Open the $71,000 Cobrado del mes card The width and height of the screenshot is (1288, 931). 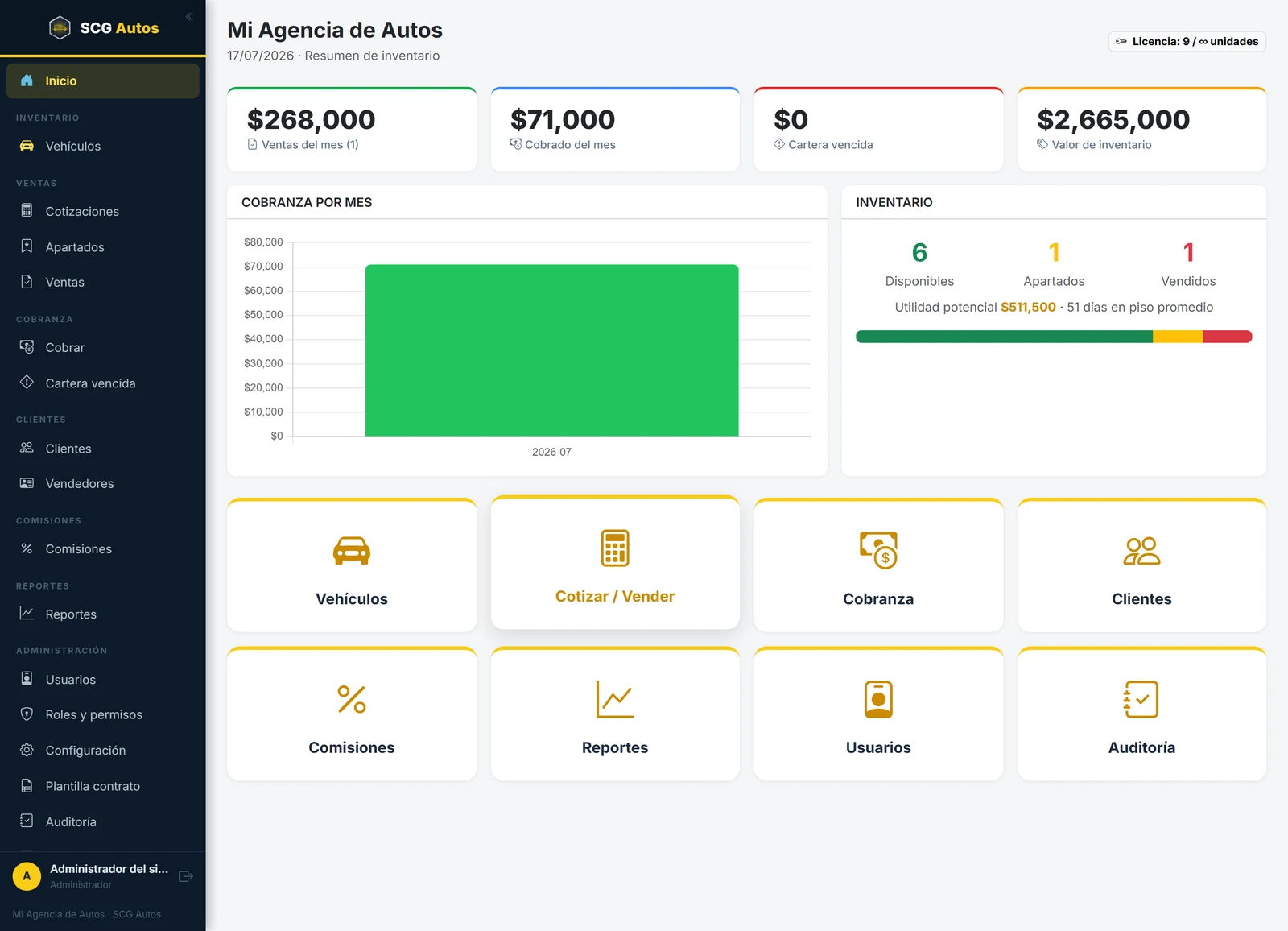pyautogui.click(x=615, y=129)
